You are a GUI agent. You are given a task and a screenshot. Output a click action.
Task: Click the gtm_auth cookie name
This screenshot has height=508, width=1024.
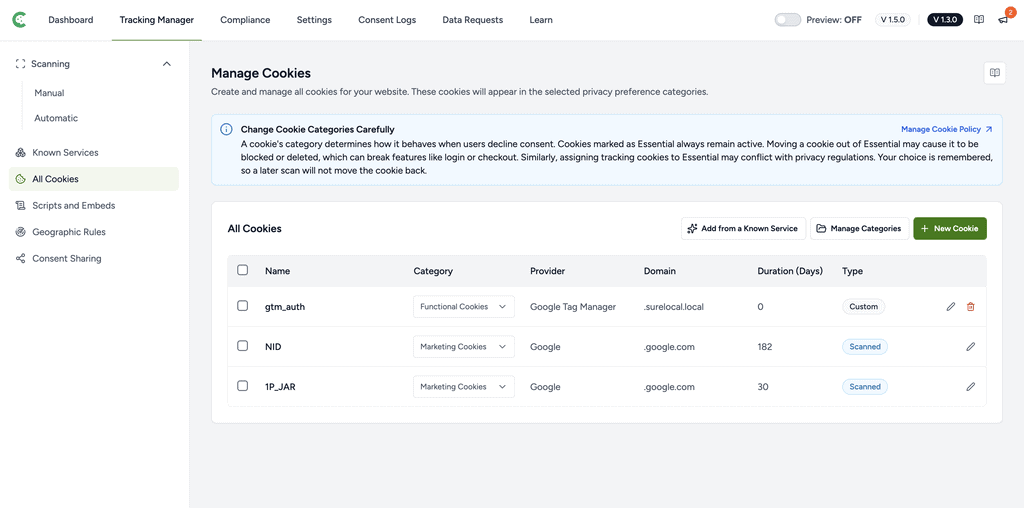click(x=285, y=307)
